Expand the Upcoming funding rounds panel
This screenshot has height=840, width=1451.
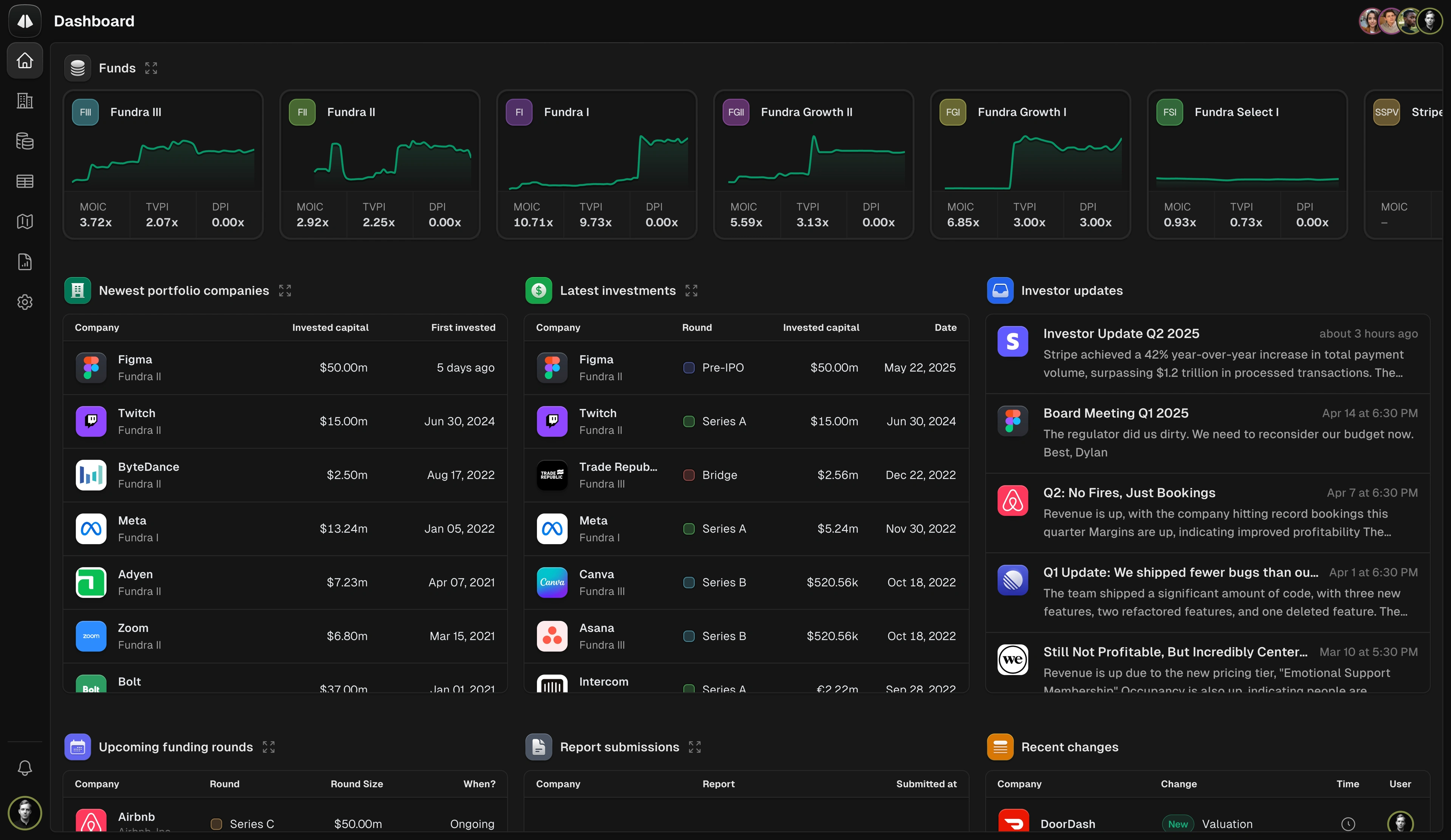(268, 747)
